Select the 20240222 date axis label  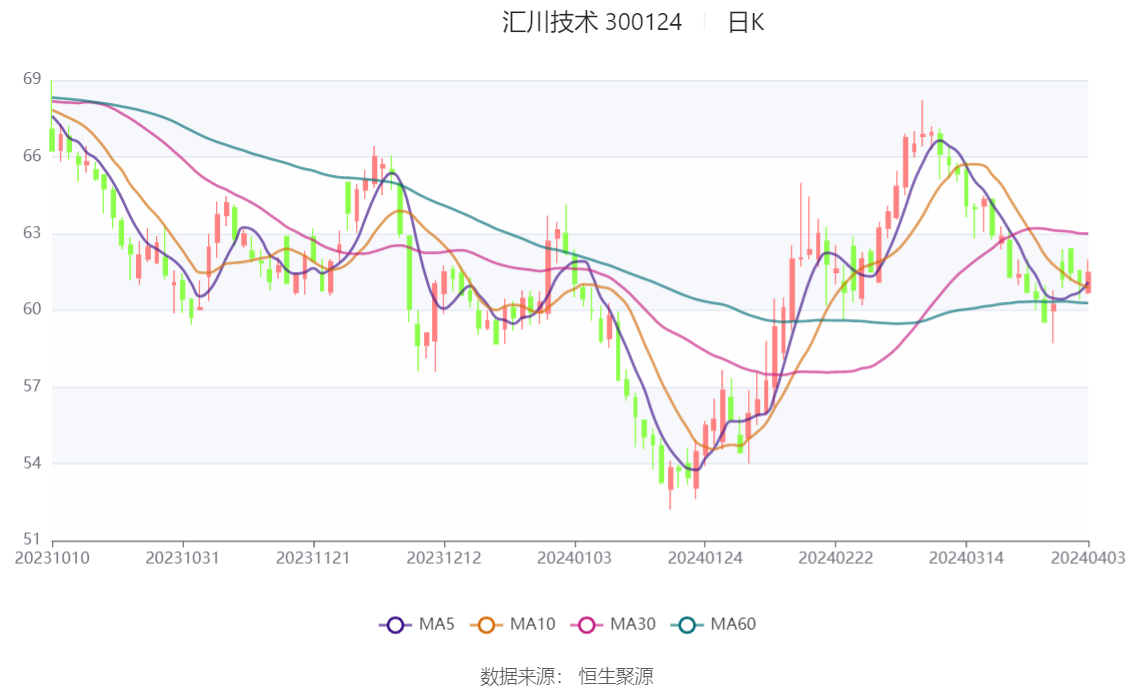point(835,558)
